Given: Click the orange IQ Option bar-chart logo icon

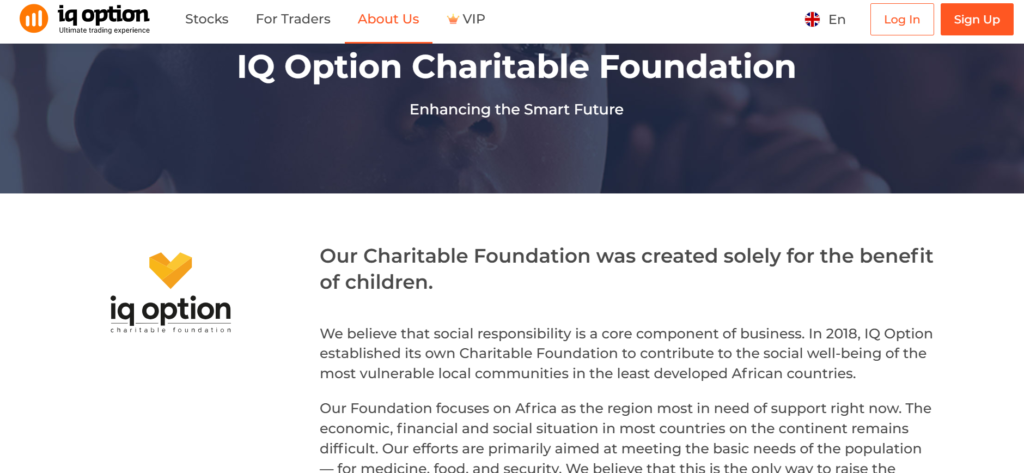Looking at the screenshot, I should click(x=34, y=18).
